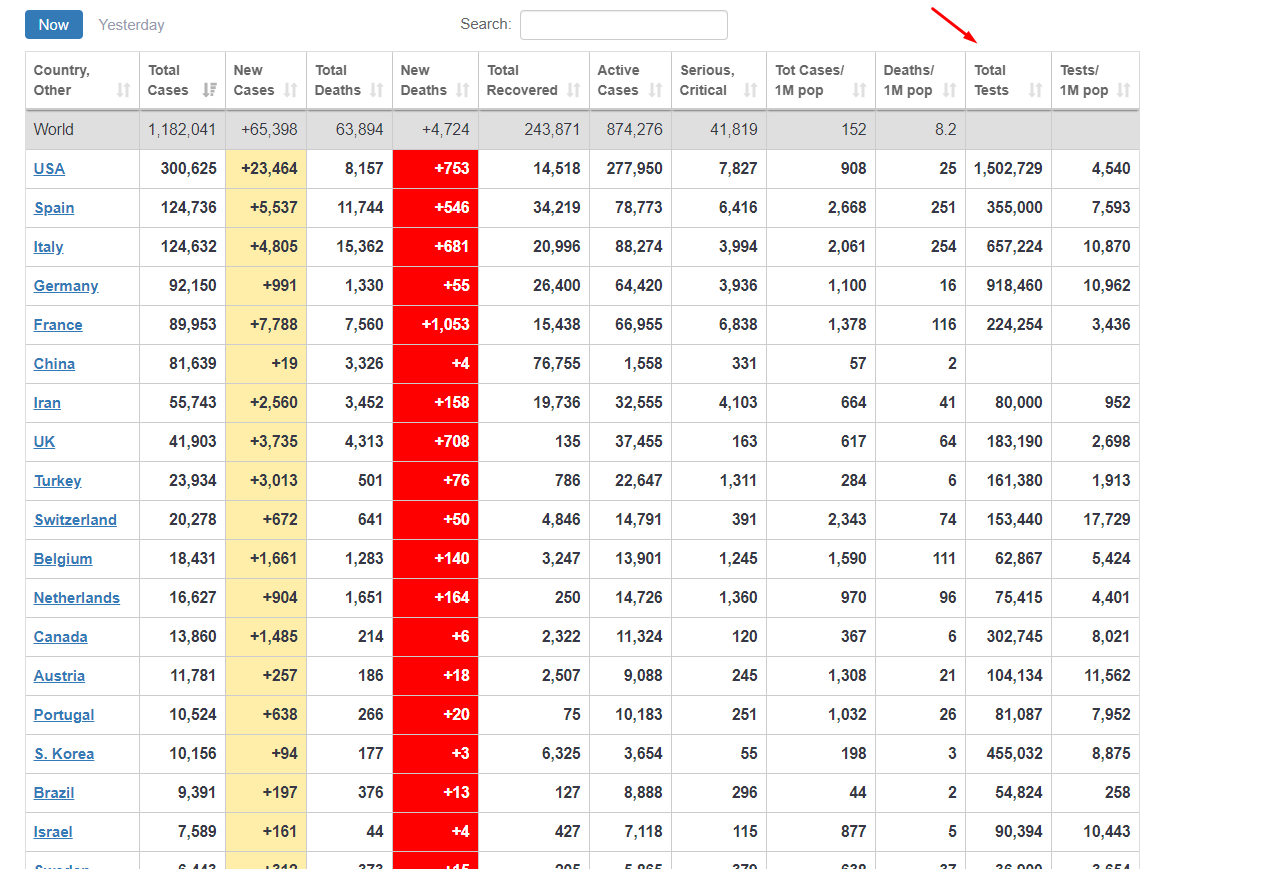Open the Netherlands country link
Viewport: 1261px width, 869px height.
click(77, 597)
